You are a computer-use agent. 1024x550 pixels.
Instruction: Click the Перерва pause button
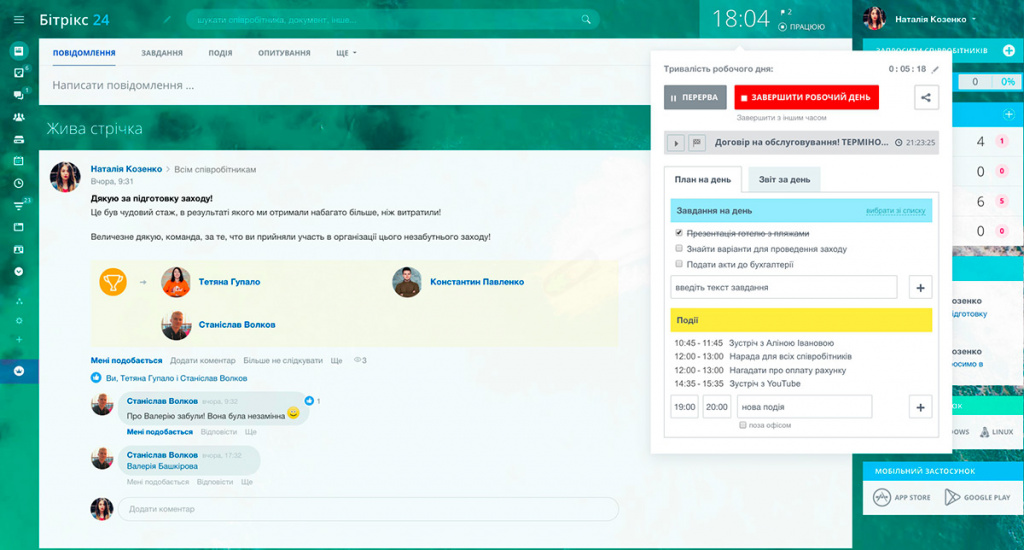click(695, 97)
